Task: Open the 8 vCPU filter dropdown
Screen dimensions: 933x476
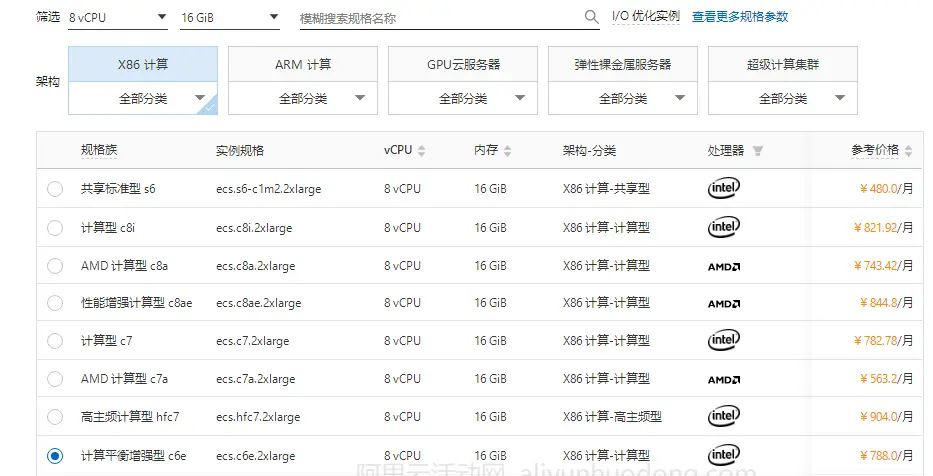Action: [118, 18]
